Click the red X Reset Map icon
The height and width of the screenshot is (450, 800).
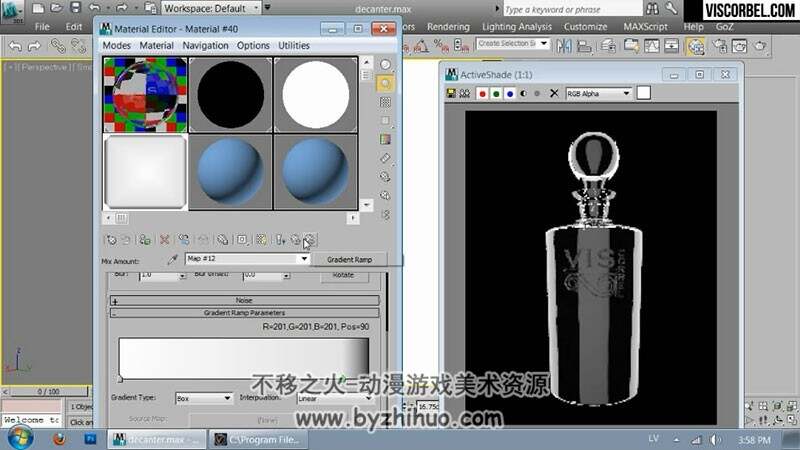[x=164, y=240]
